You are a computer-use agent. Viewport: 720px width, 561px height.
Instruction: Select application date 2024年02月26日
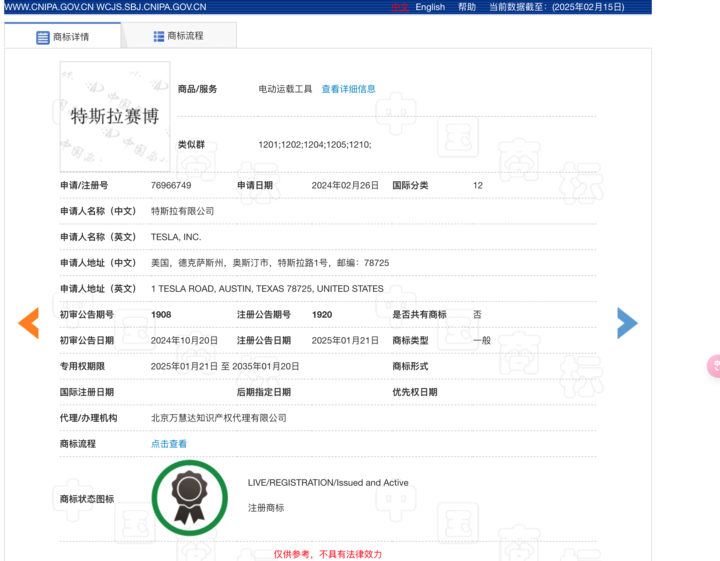tap(345, 185)
